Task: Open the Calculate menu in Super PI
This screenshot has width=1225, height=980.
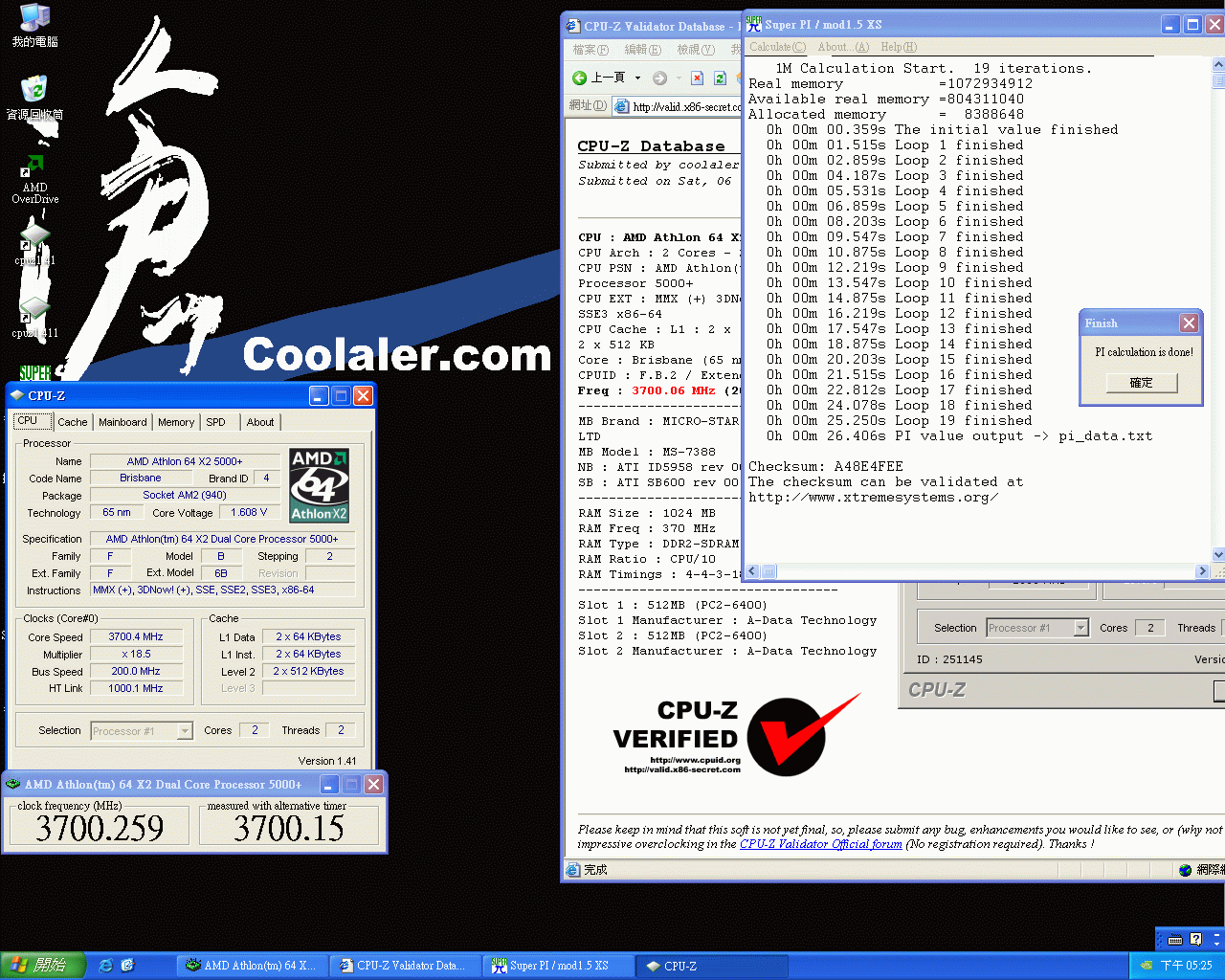Action: click(x=777, y=47)
